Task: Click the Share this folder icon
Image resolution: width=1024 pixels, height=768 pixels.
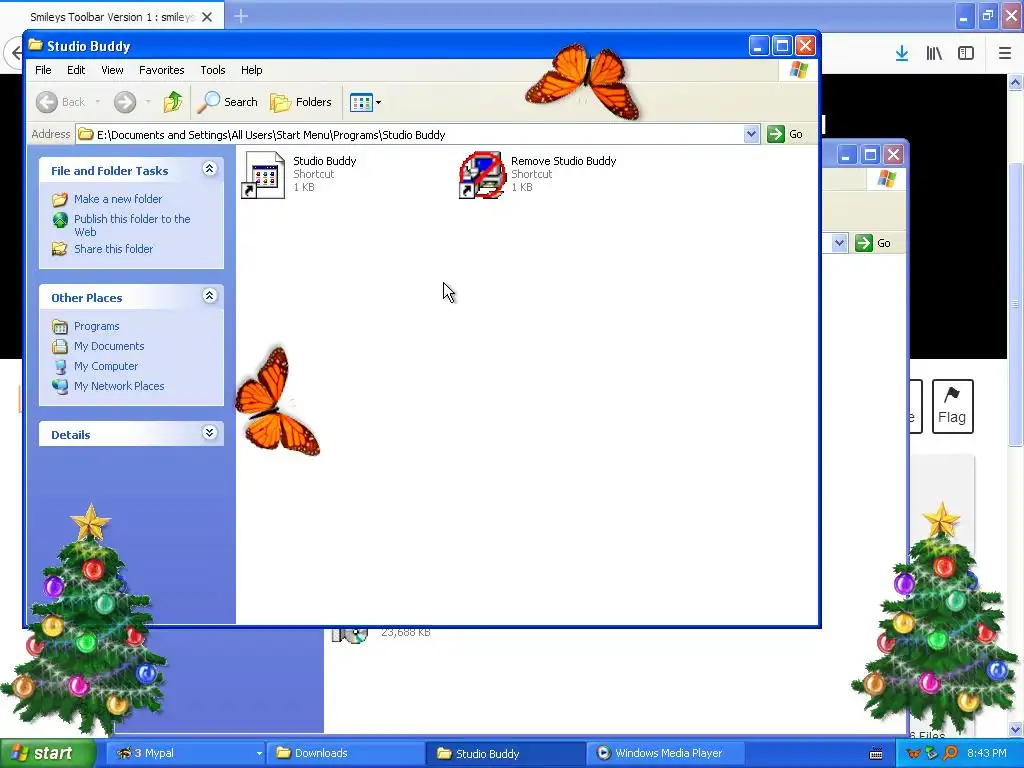Action: [x=60, y=249]
